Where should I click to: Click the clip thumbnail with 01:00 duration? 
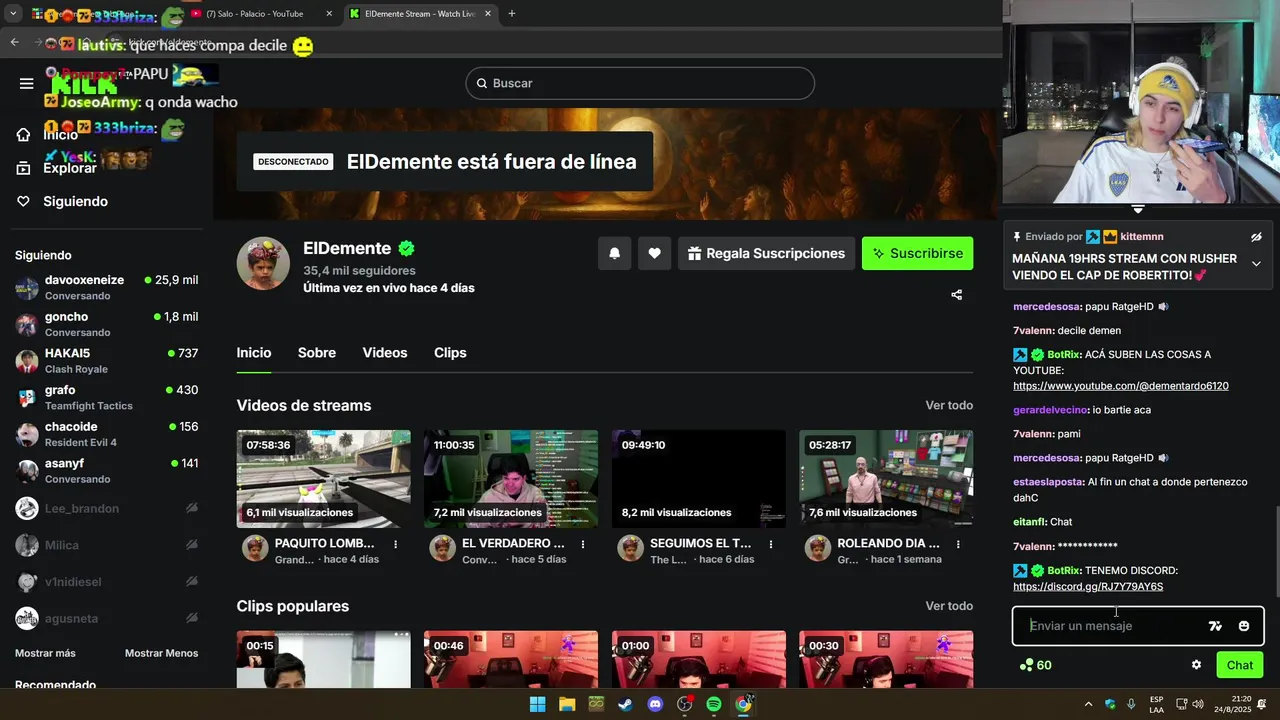point(698,659)
